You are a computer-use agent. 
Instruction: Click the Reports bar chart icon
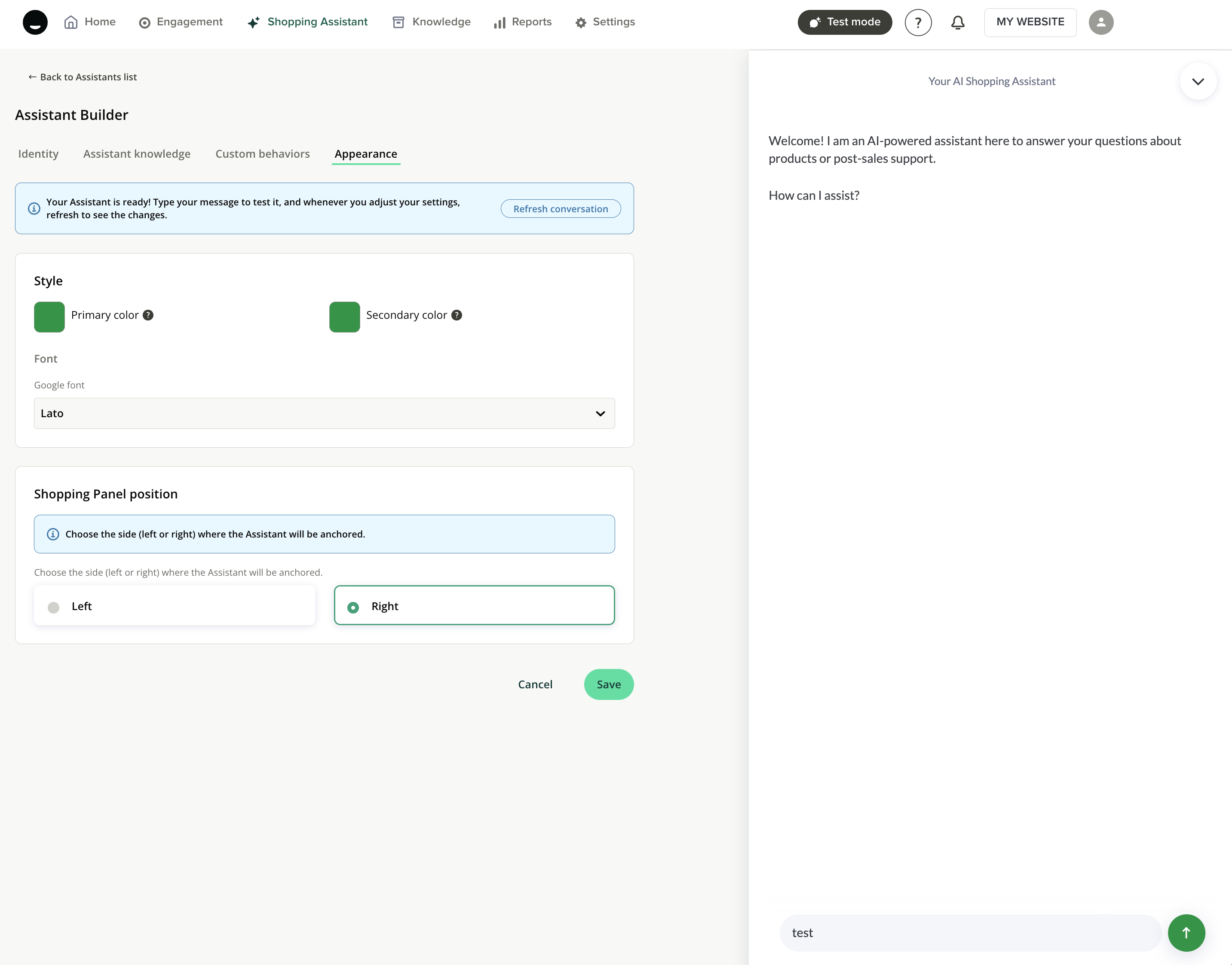point(500,23)
